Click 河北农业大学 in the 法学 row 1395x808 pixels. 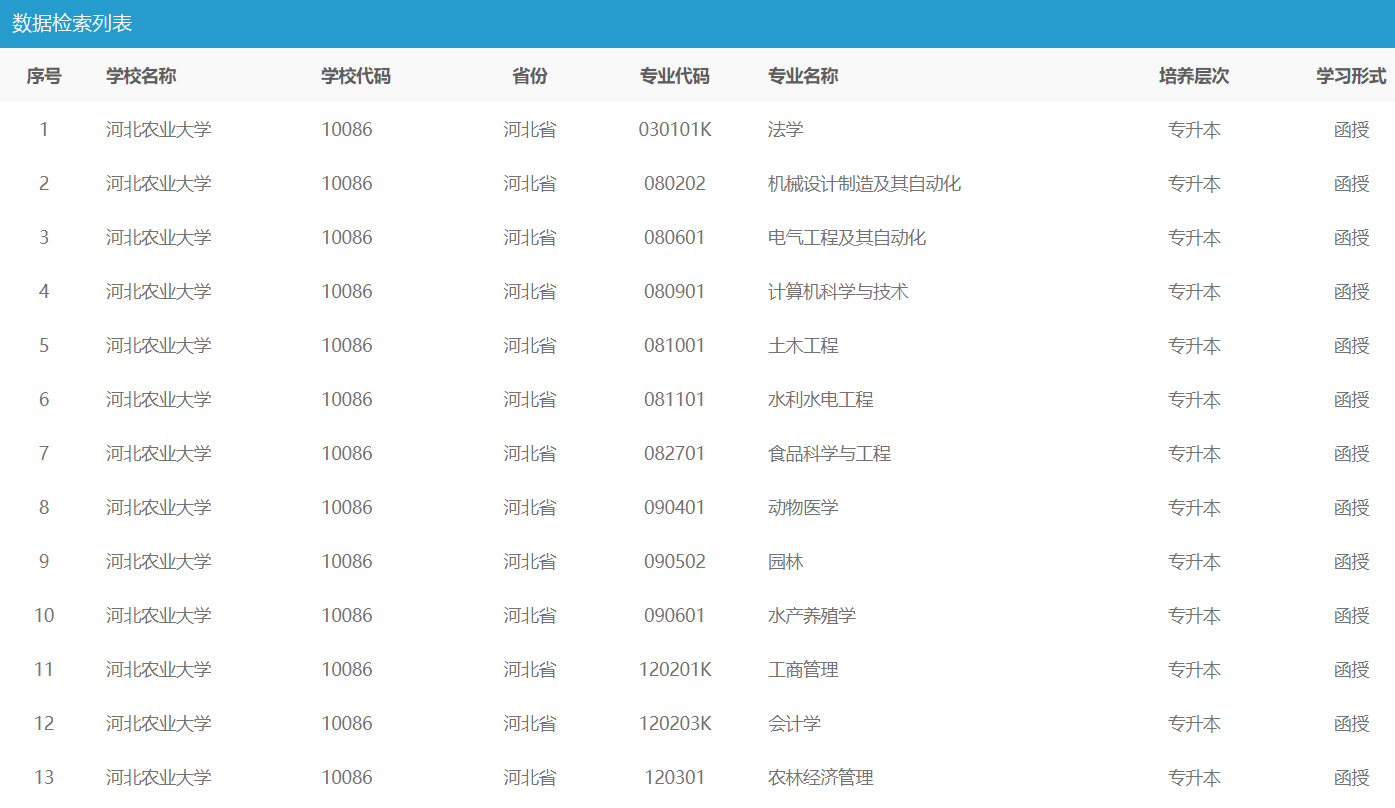[x=159, y=130]
